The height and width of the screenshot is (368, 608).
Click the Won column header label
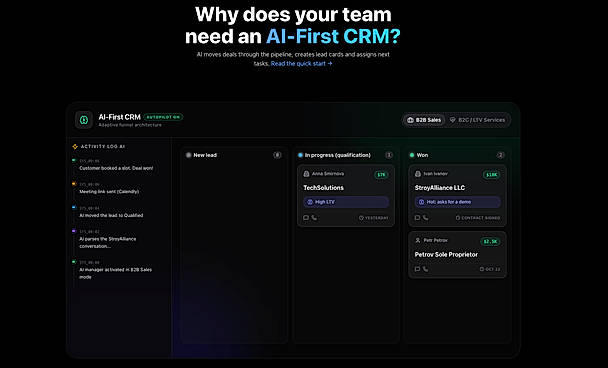click(x=422, y=155)
